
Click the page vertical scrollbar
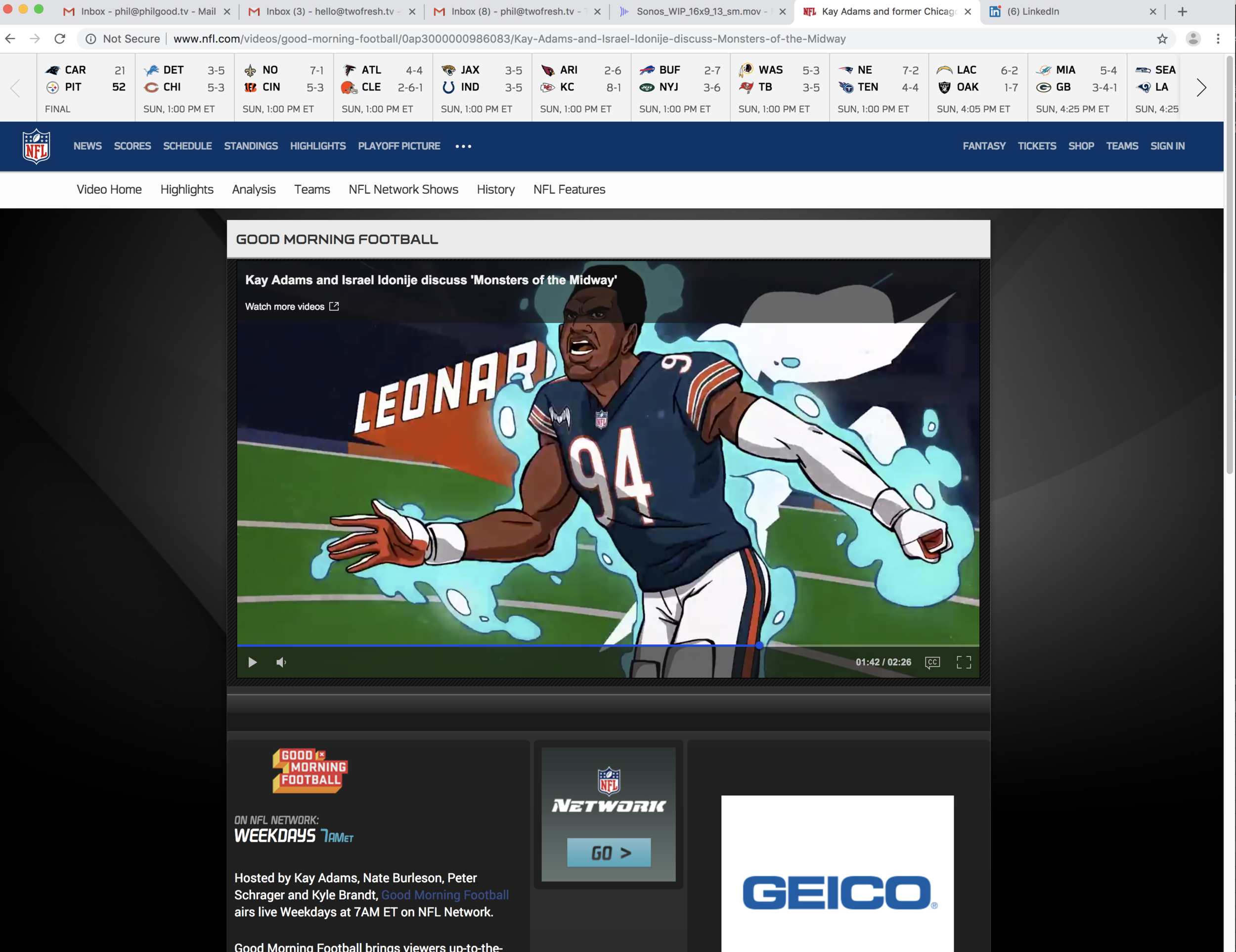1229,266
